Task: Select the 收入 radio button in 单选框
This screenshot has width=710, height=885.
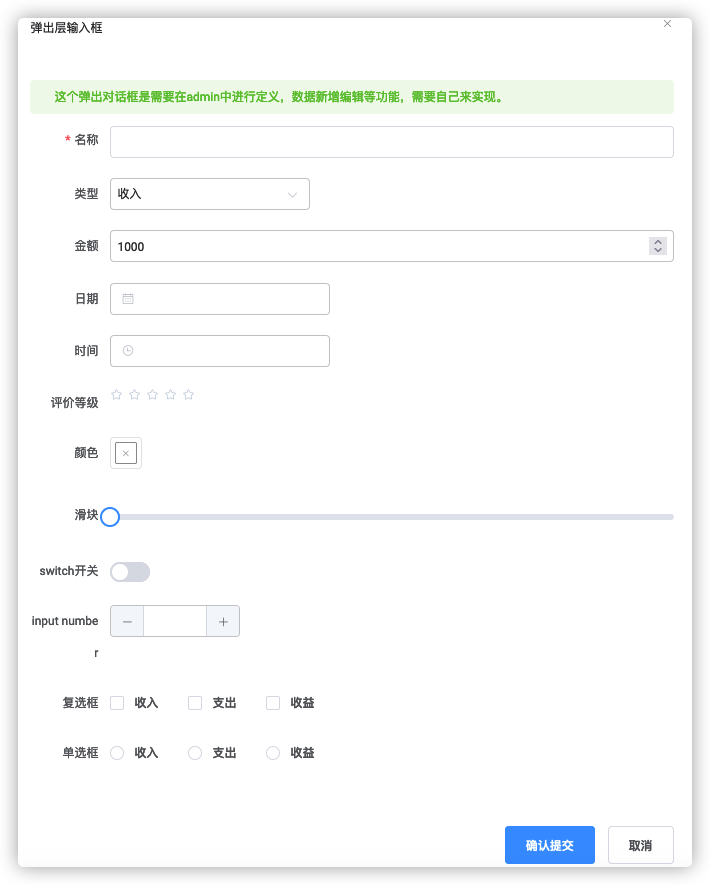Action: coord(117,753)
